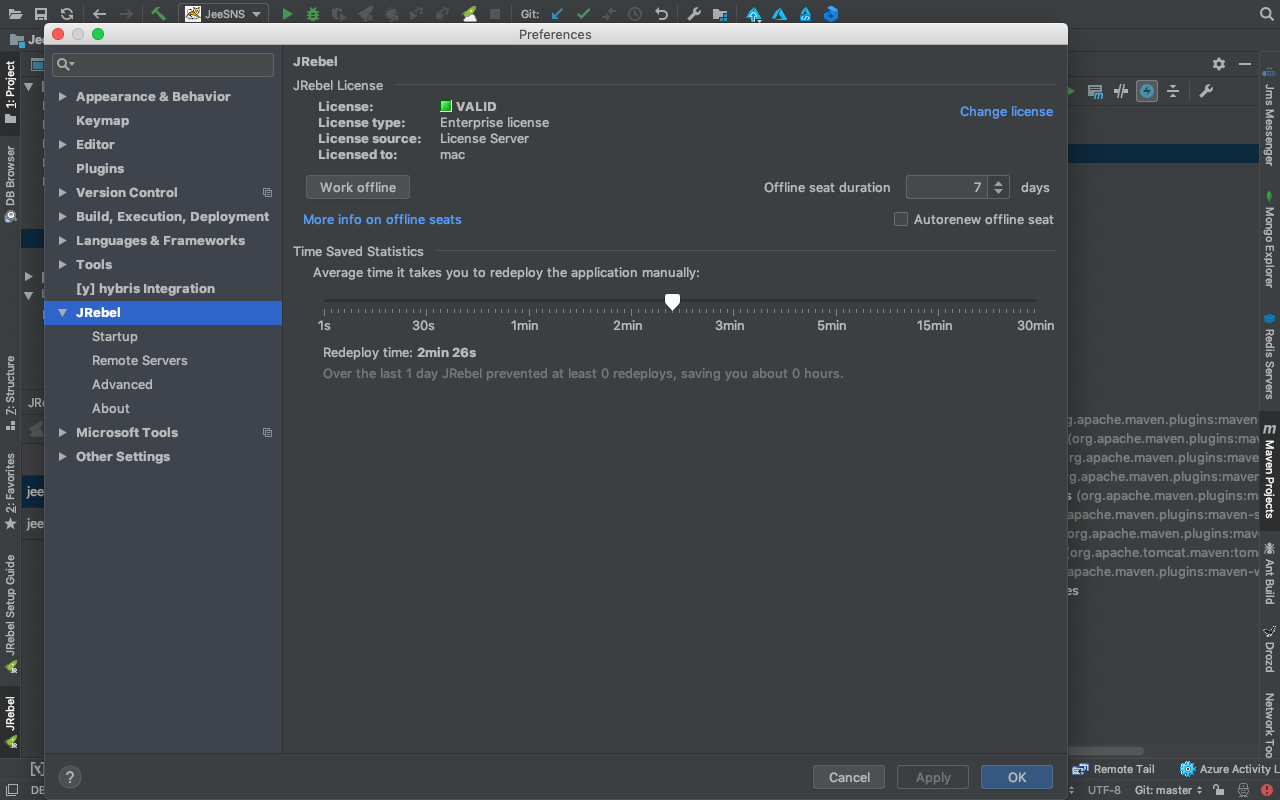Click the Remote Tail tool window button
The height and width of the screenshot is (800, 1280).
(1114, 769)
